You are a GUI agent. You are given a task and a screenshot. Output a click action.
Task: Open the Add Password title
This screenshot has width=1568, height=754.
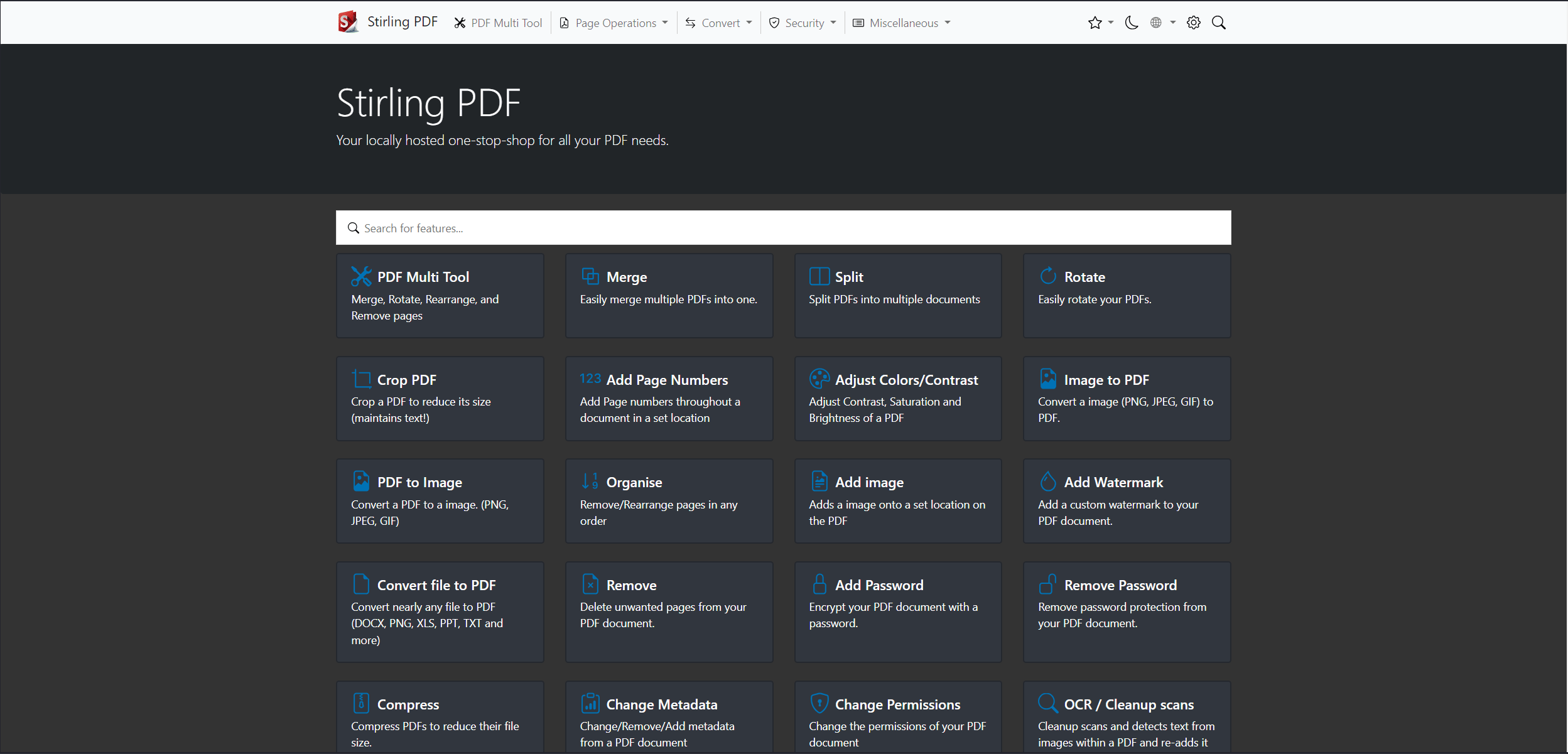(x=879, y=585)
